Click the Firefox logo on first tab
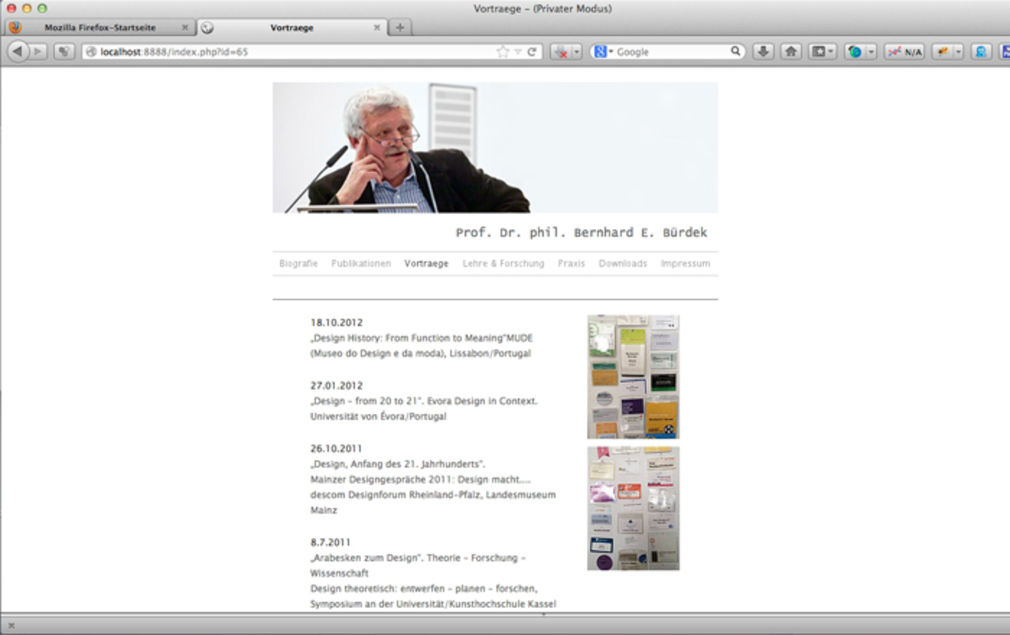 coord(15,28)
